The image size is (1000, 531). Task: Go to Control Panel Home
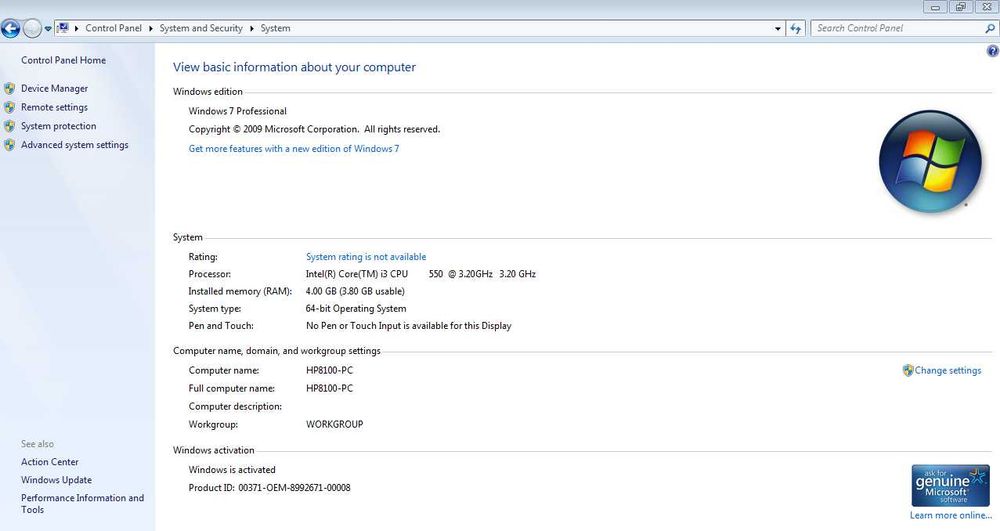pos(63,60)
